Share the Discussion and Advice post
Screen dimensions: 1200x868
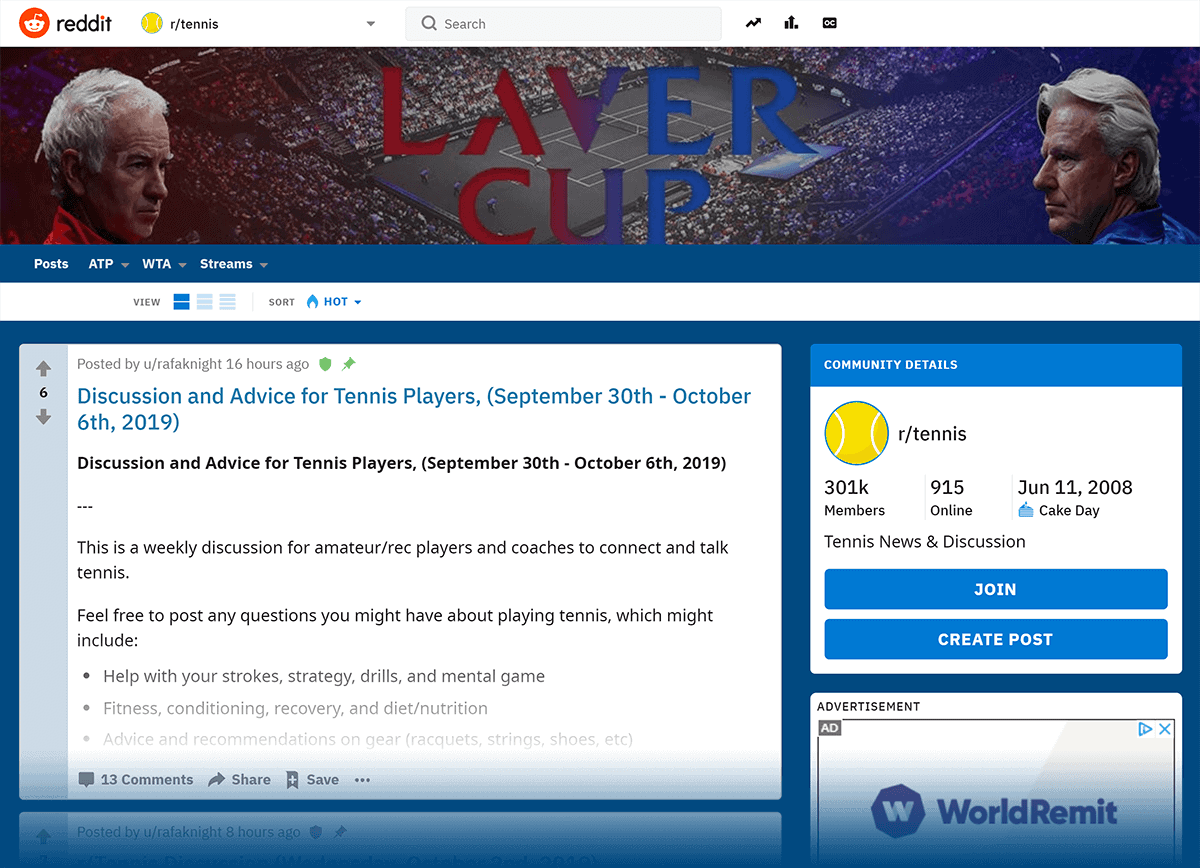pos(239,780)
